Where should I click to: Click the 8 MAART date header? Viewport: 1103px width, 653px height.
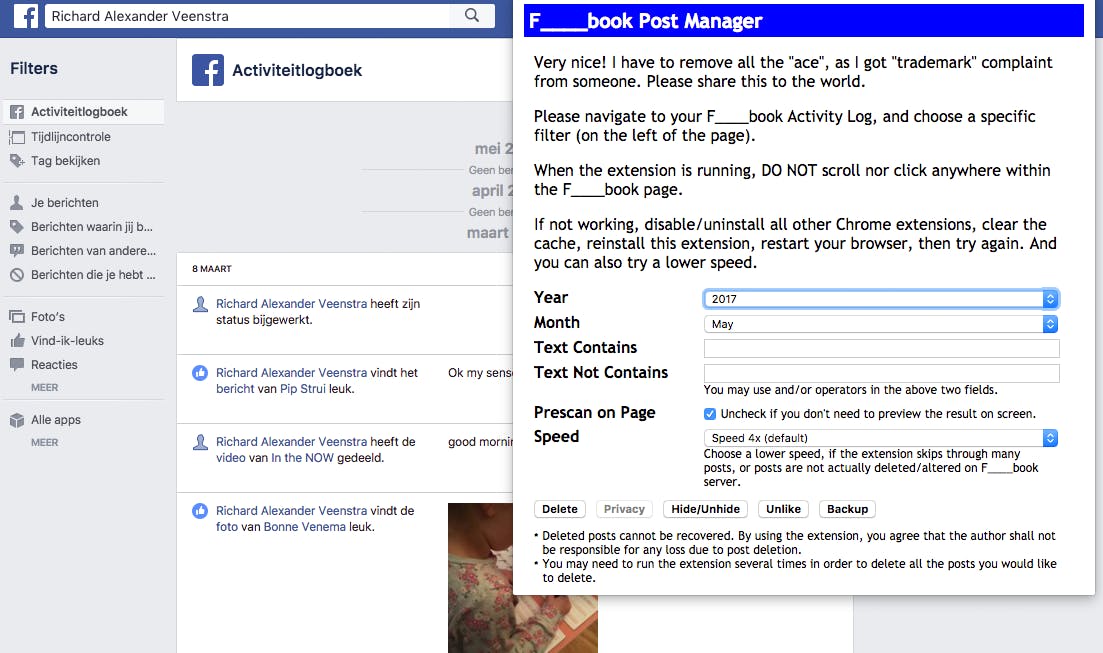212,269
